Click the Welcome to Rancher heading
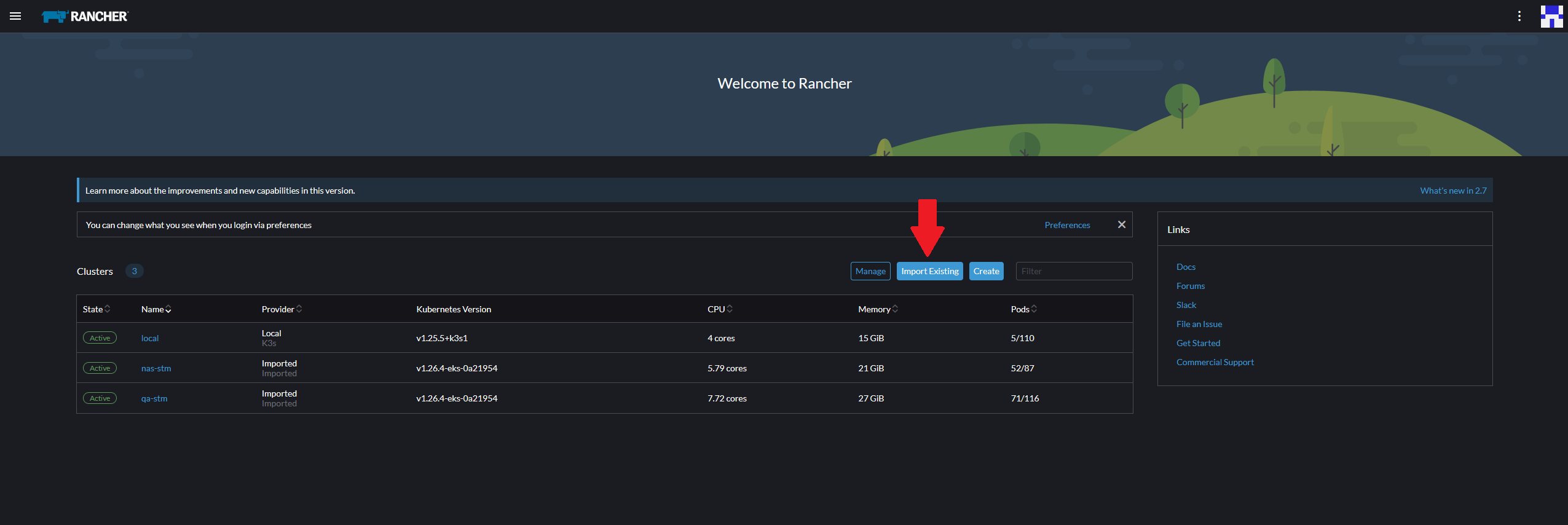Image resolution: width=1568 pixels, height=525 pixels. [784, 84]
